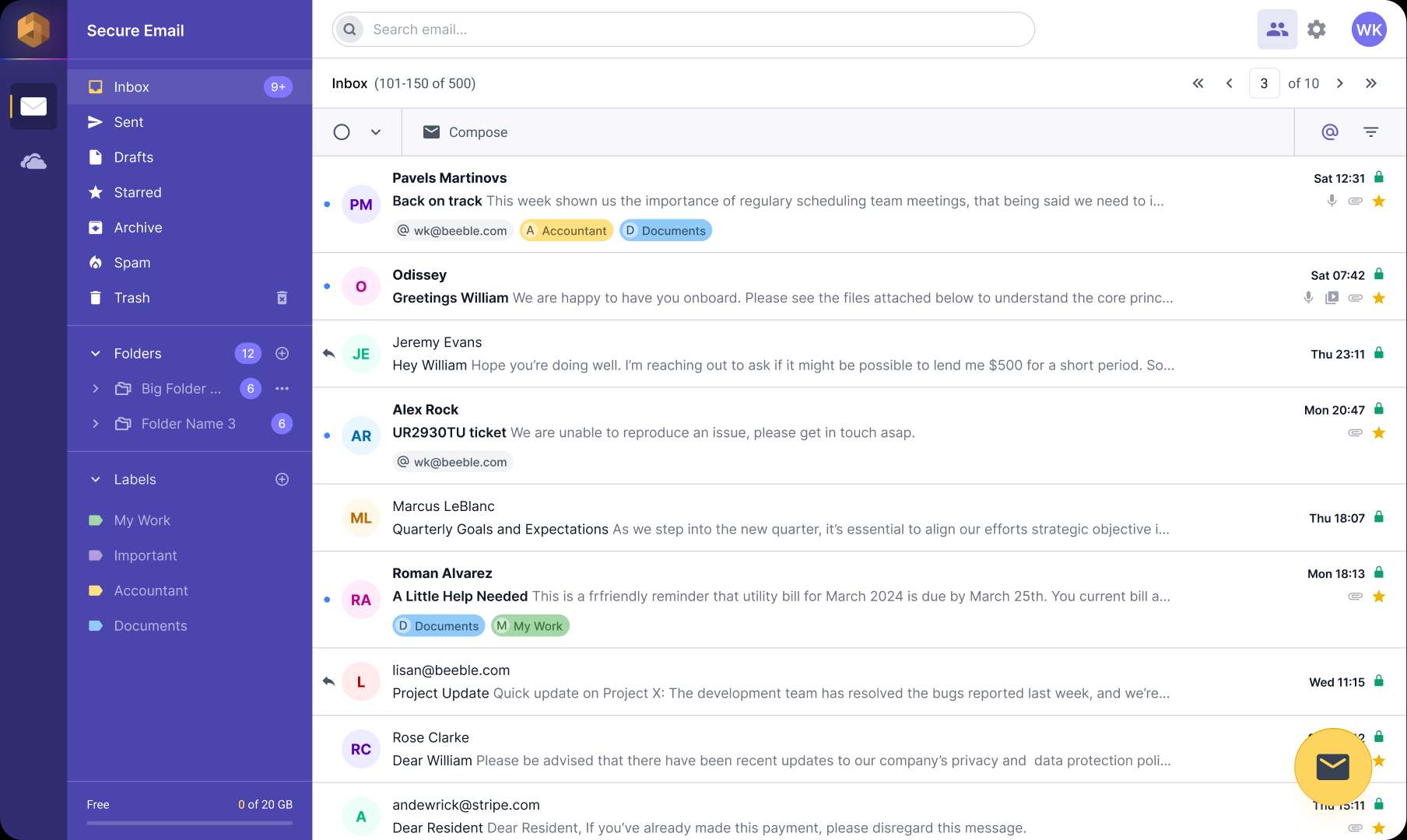This screenshot has height=840, width=1407.
Task: Click the PM avatar of Pavels Martinovs
Action: pos(361,205)
